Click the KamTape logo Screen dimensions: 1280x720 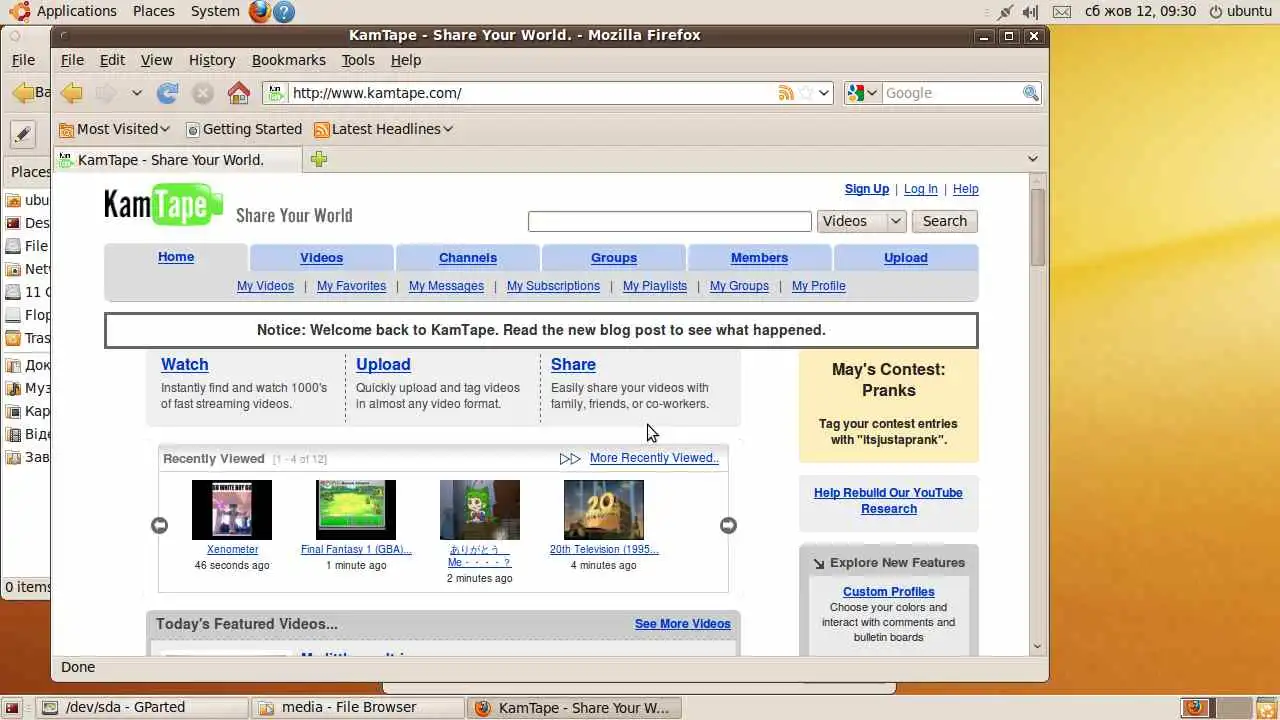coord(164,204)
